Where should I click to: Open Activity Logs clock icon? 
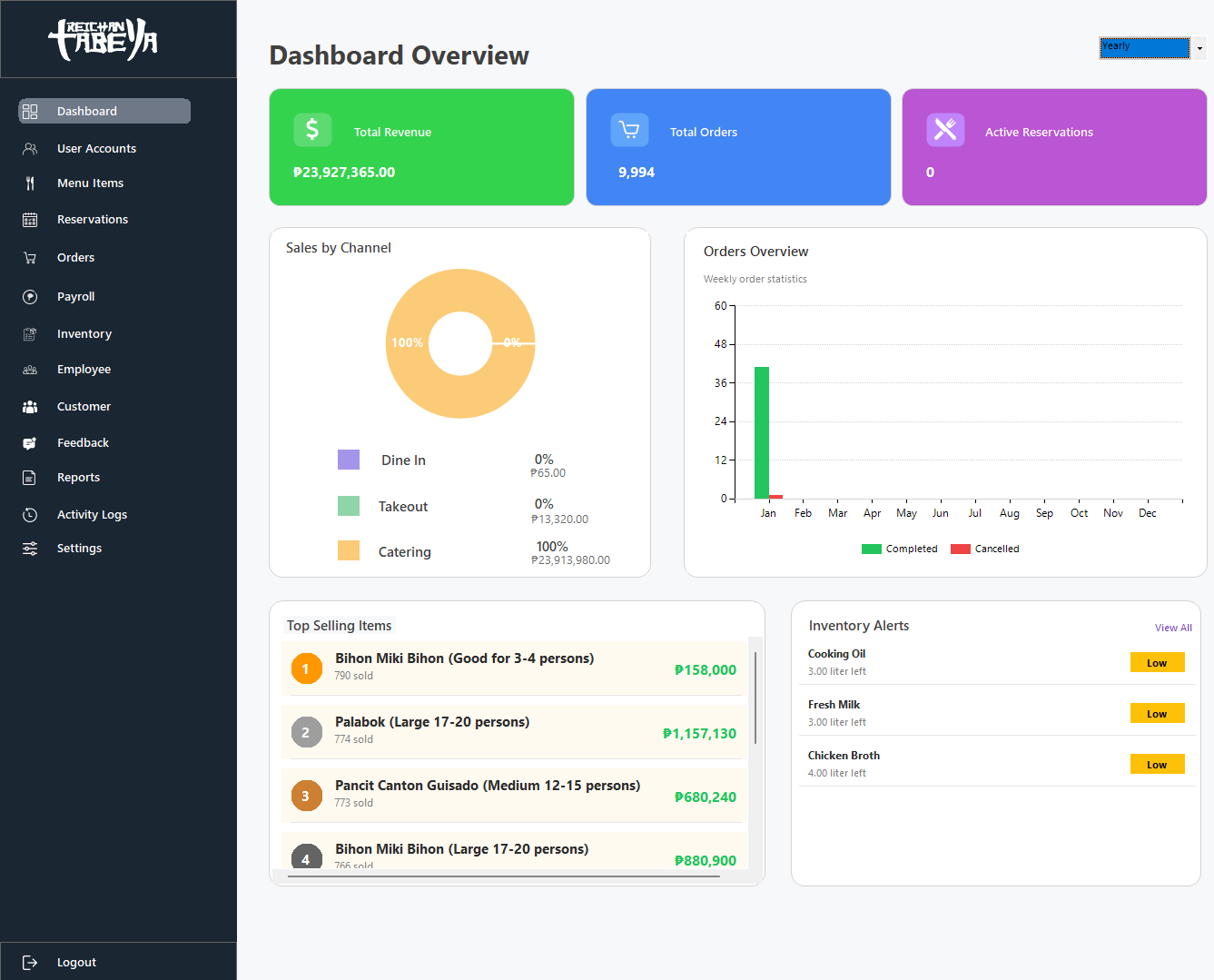[x=30, y=514]
